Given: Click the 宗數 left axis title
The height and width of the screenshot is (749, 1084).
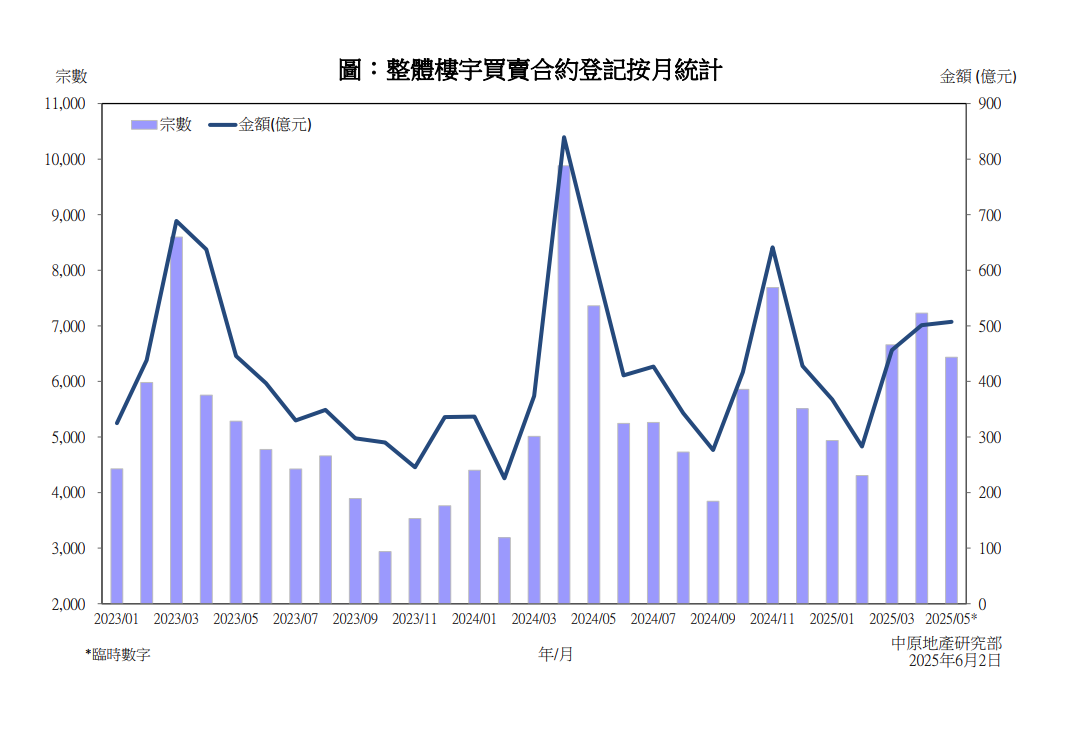Looking at the screenshot, I should (71, 76).
